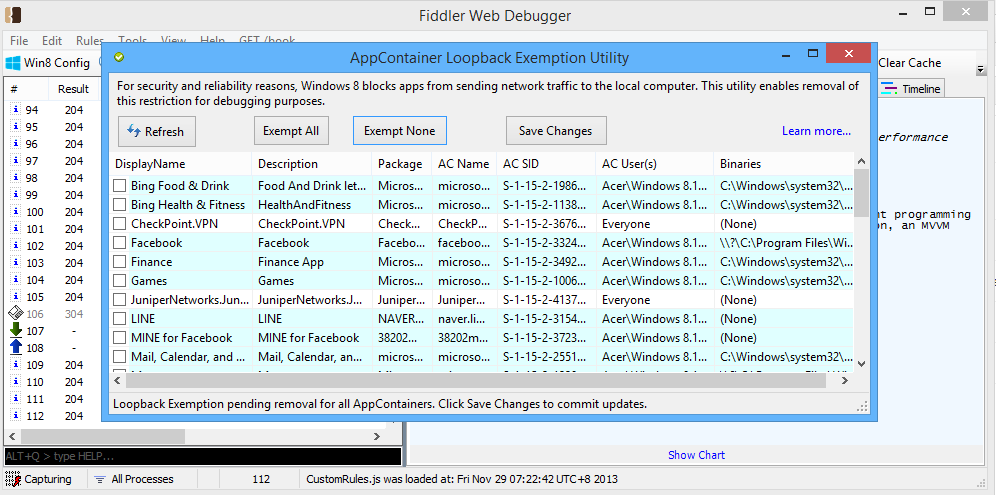996x495 pixels.
Task: Click the Win8 Config toolbar button
Action: pos(47,63)
